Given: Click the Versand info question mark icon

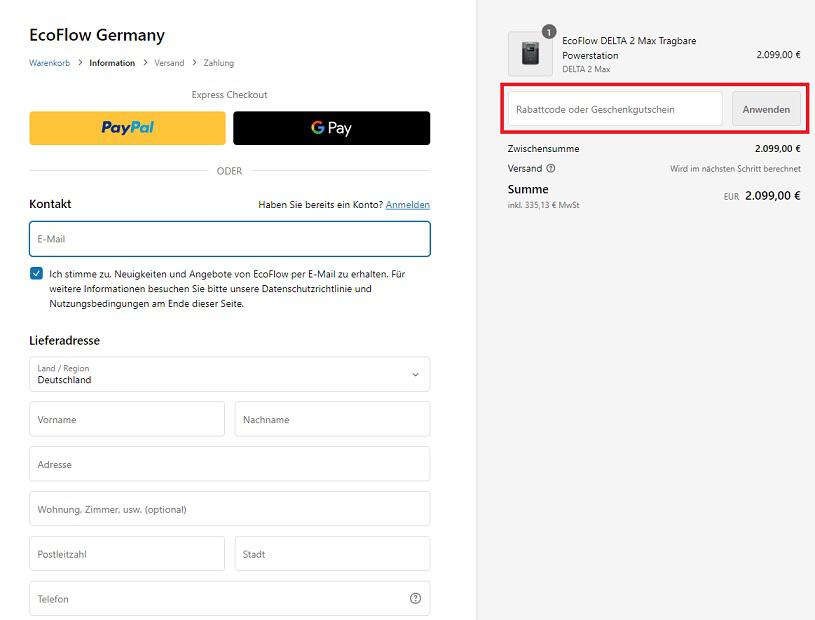Looking at the screenshot, I should click(x=551, y=168).
